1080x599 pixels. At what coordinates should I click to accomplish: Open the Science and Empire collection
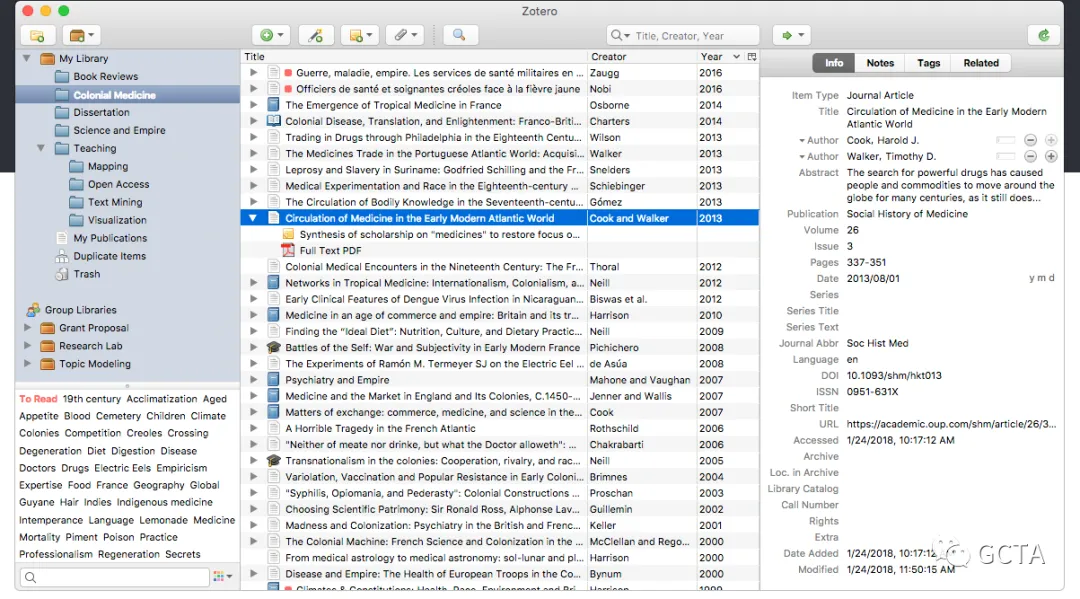tap(119, 130)
